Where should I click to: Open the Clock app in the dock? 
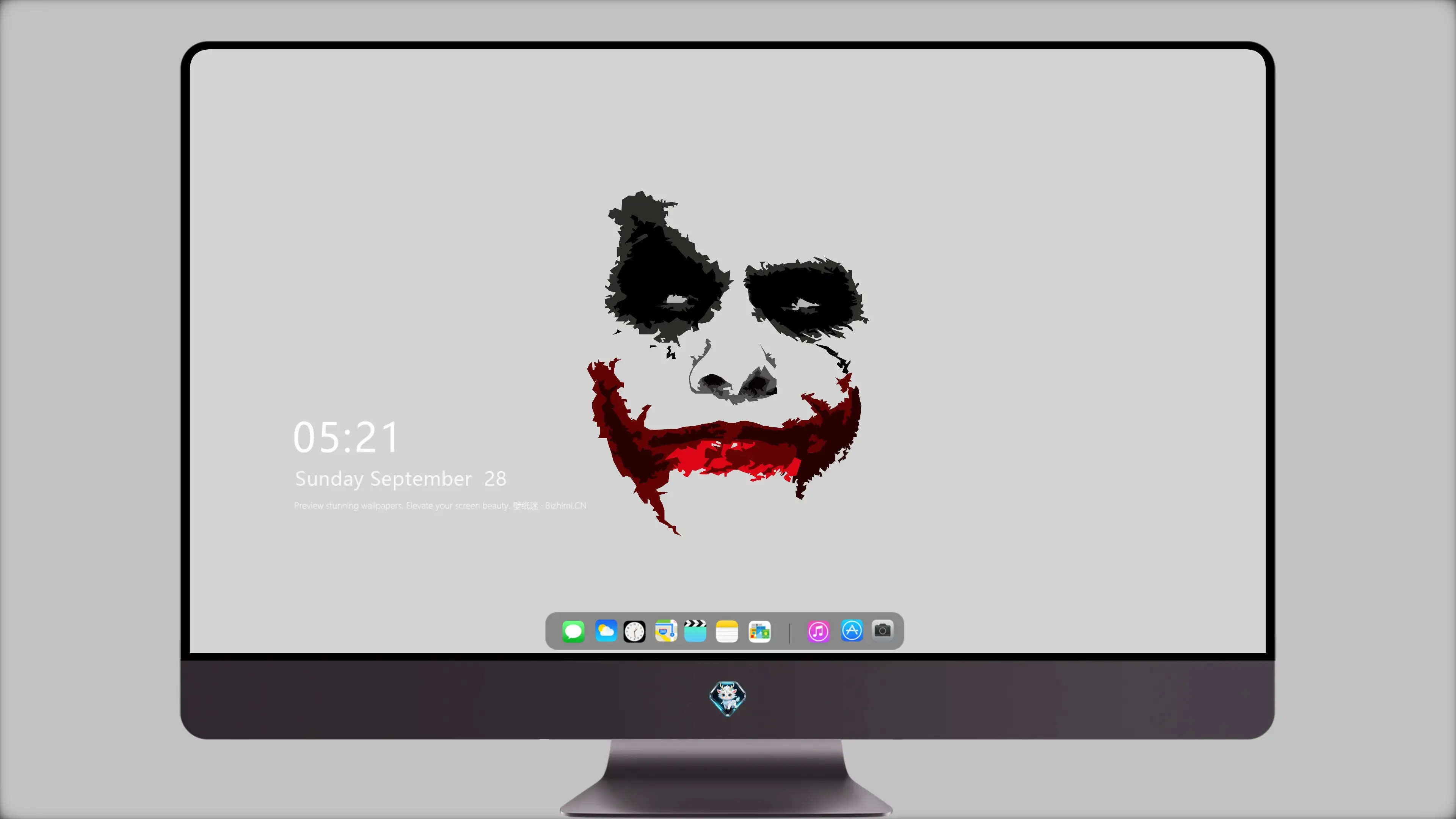click(x=634, y=631)
